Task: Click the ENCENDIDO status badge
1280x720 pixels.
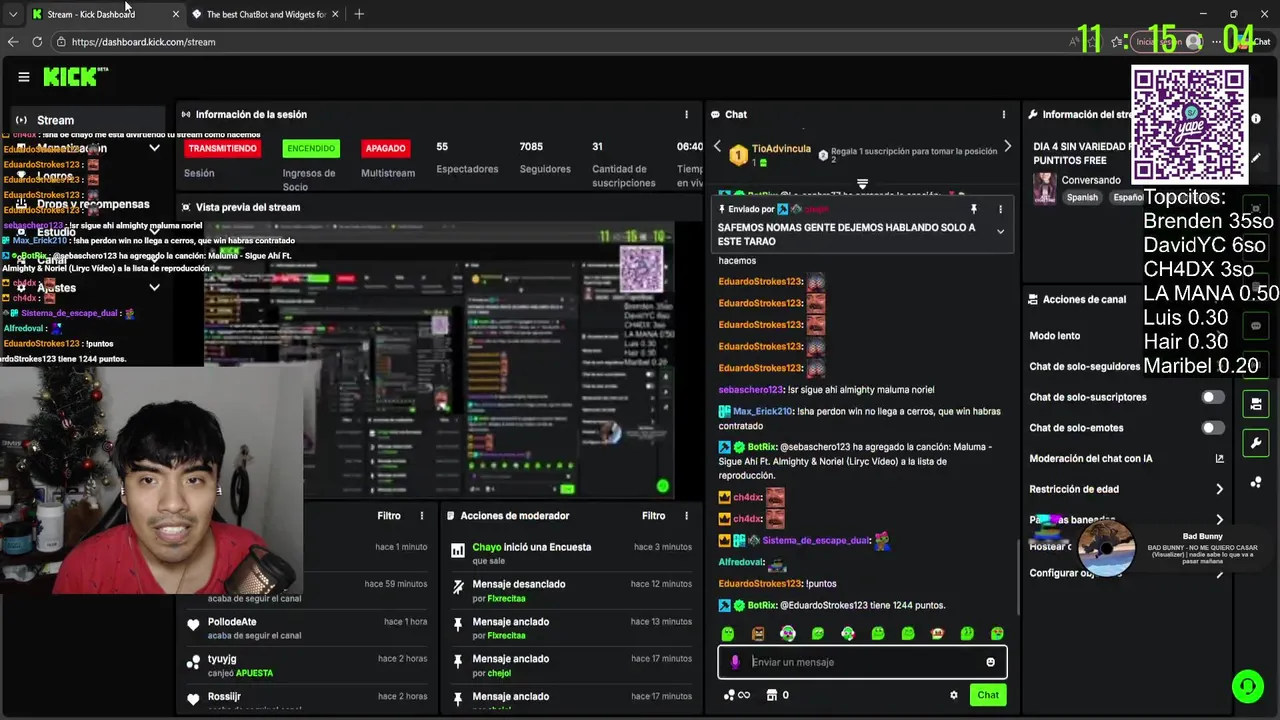Action: (x=311, y=149)
